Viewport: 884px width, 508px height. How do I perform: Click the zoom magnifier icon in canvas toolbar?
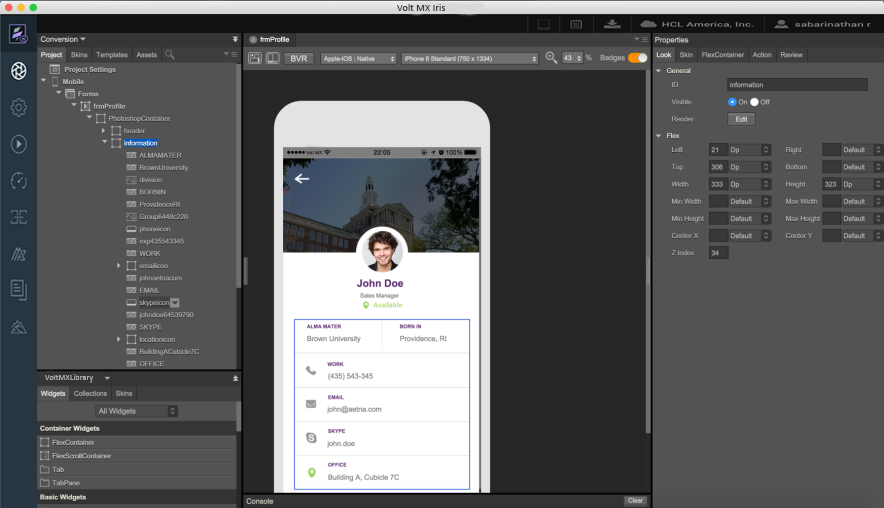tap(551, 58)
